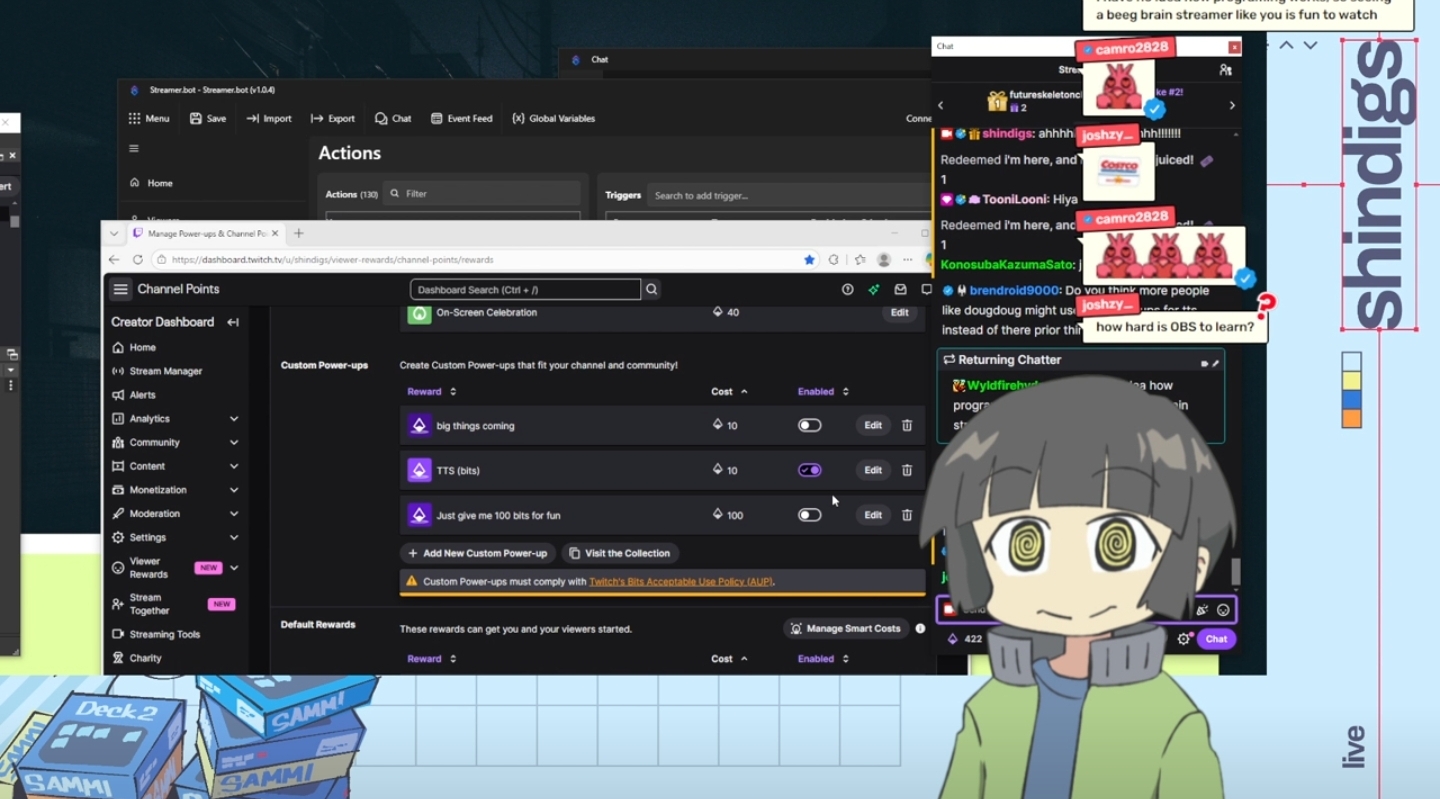Expand the Content sidebar section

click(234, 466)
